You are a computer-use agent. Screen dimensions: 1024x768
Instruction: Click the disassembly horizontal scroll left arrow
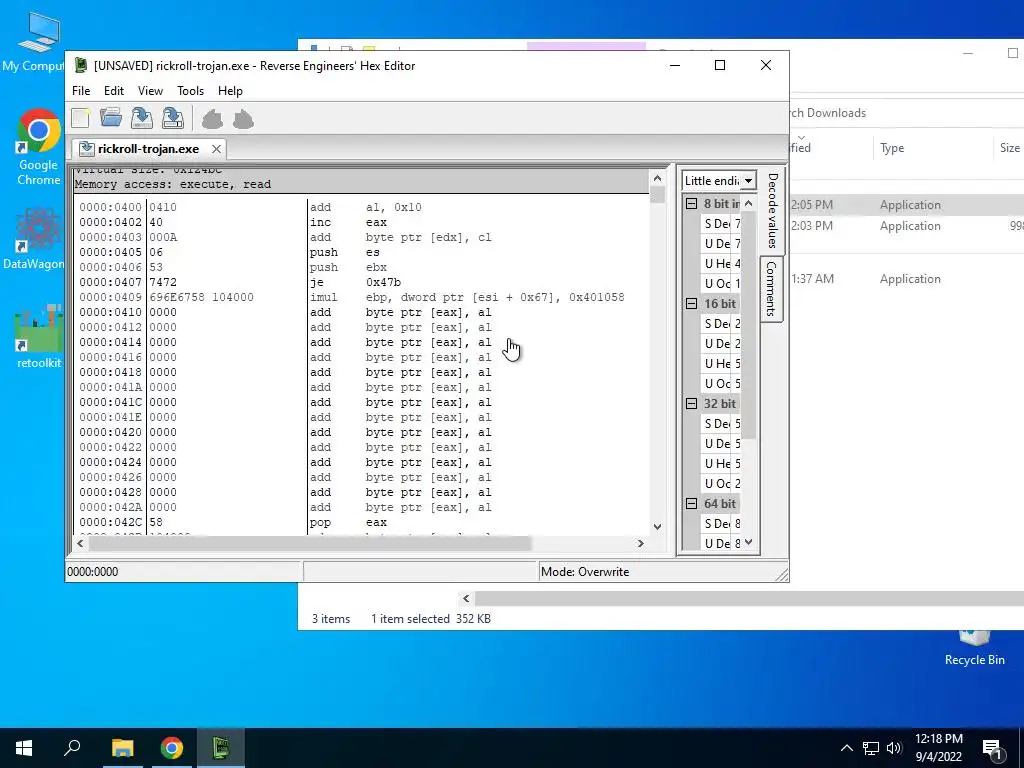80,543
